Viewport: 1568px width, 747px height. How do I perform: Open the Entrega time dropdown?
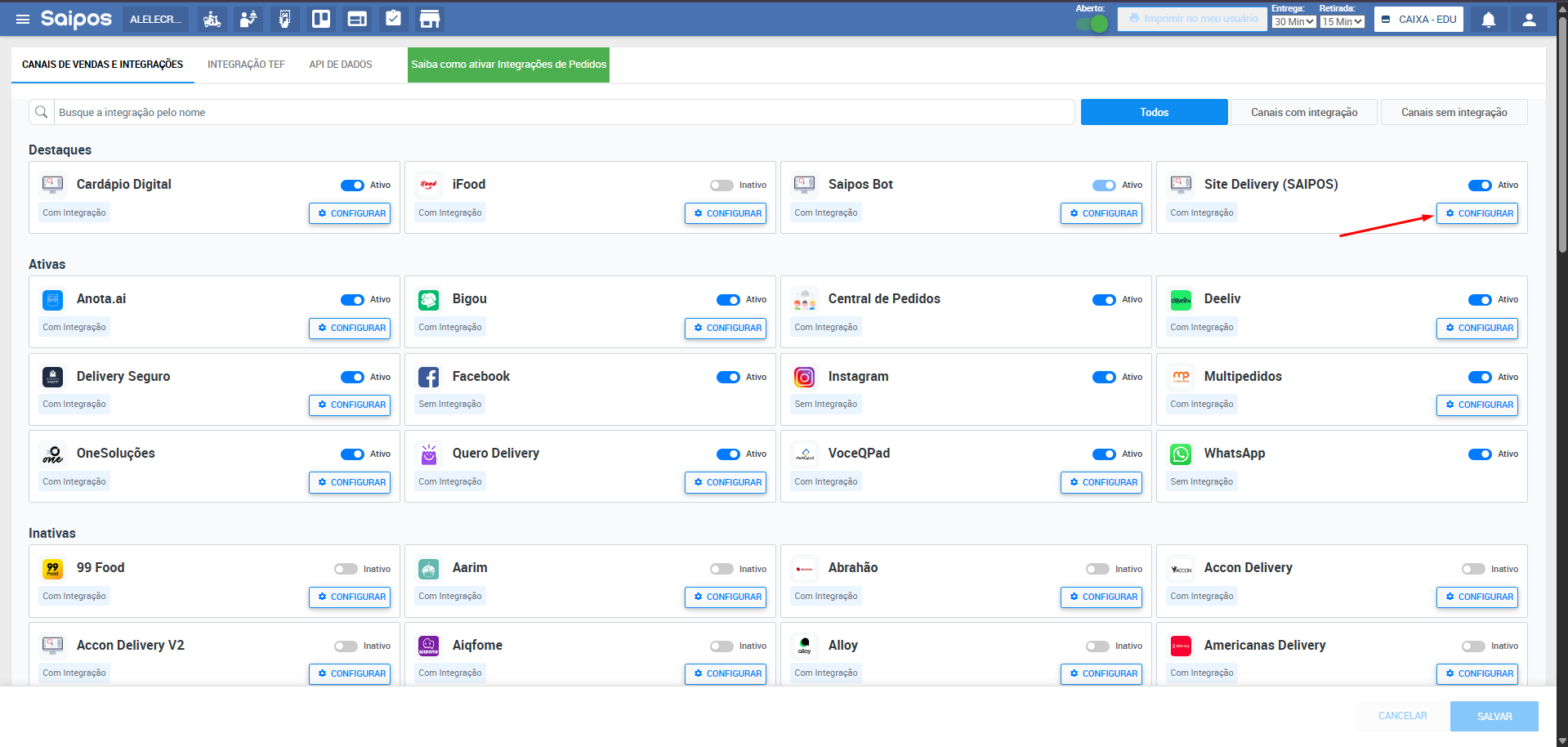[1293, 22]
